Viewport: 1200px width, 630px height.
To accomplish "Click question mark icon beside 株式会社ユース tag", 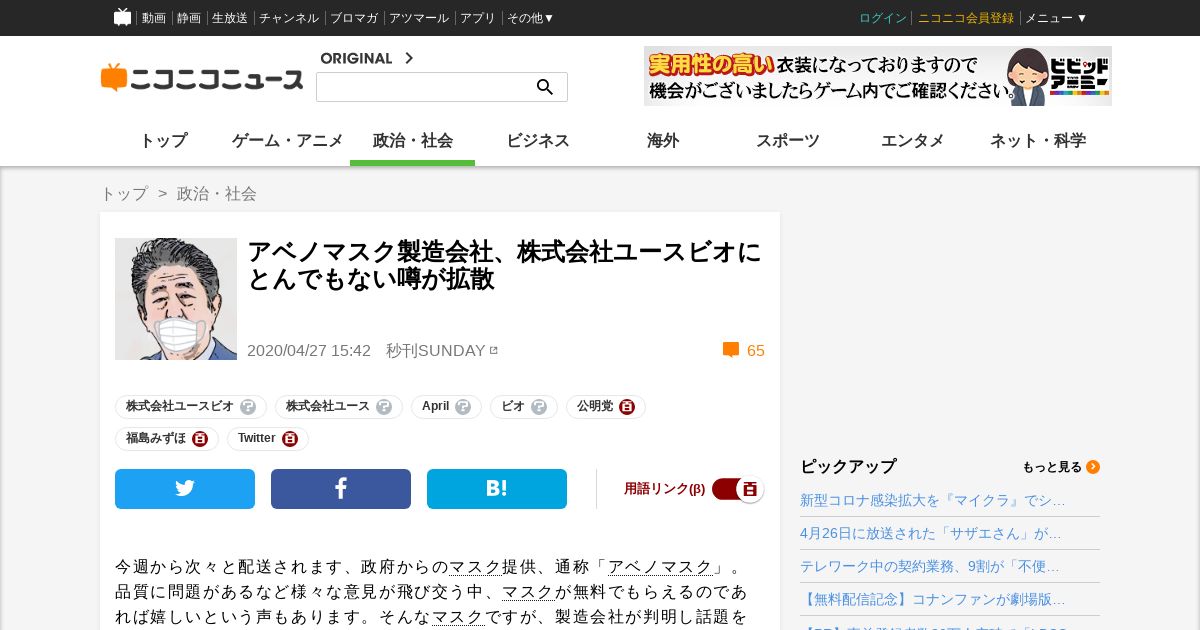I will (x=384, y=407).
